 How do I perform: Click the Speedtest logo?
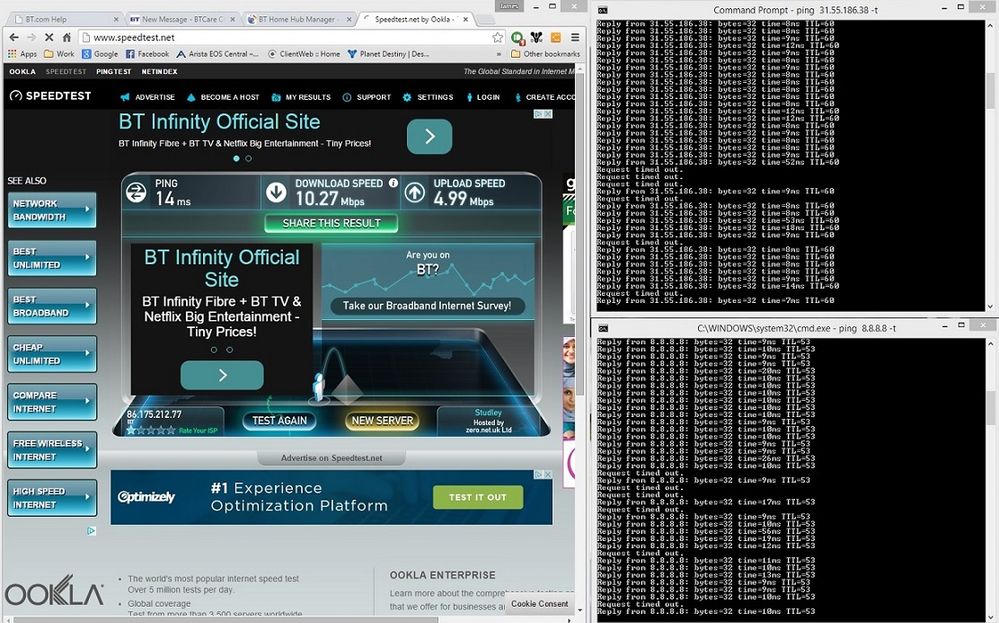[50, 96]
